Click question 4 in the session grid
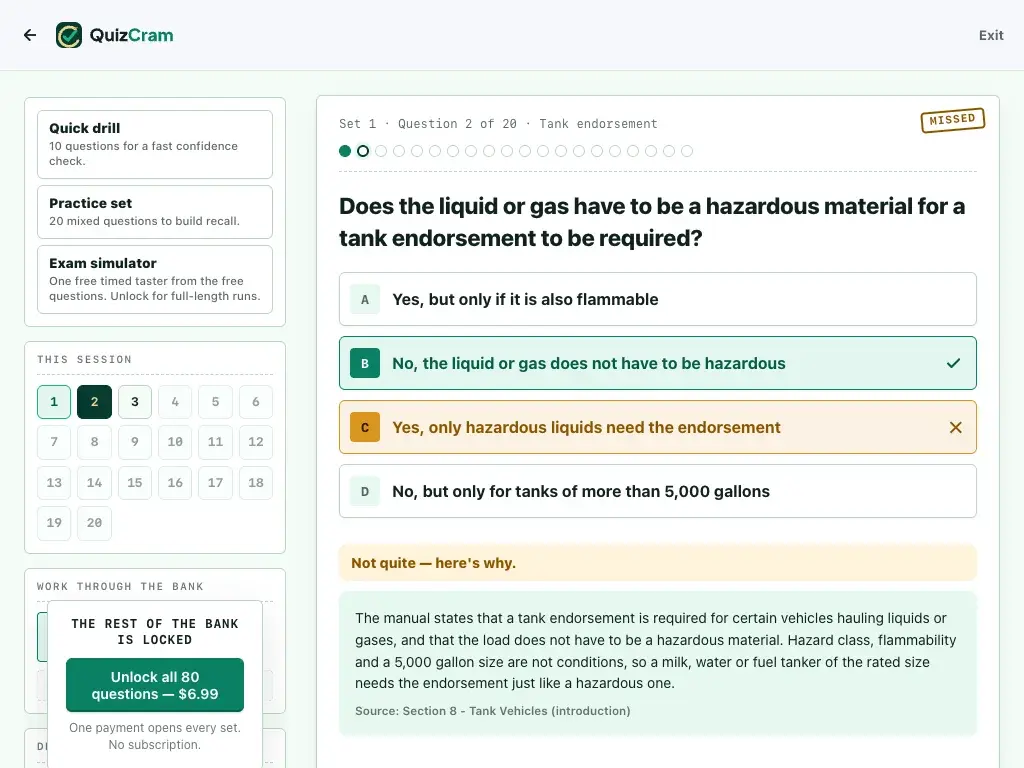 175,402
